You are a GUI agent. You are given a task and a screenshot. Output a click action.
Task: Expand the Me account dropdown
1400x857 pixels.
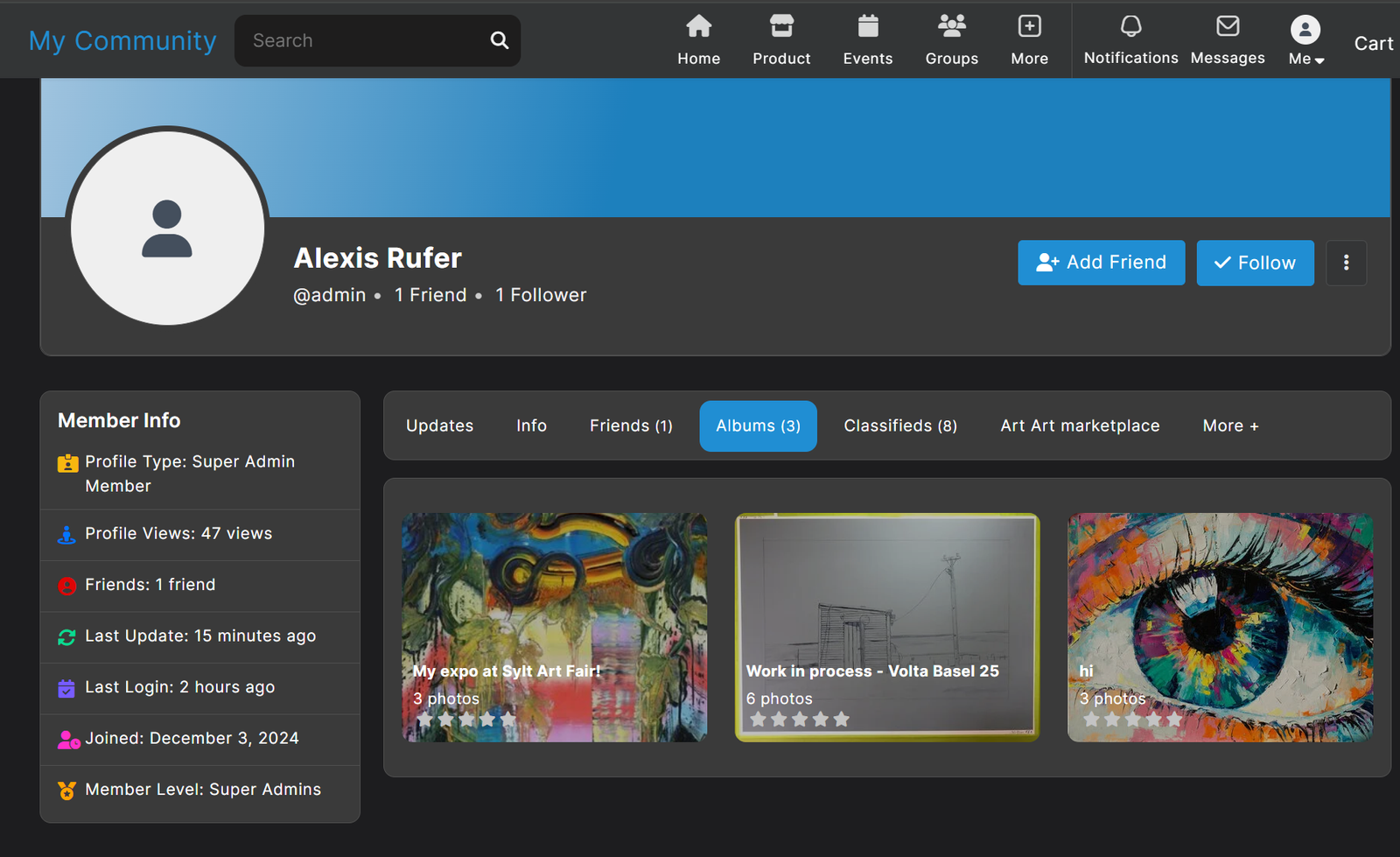(x=1305, y=41)
